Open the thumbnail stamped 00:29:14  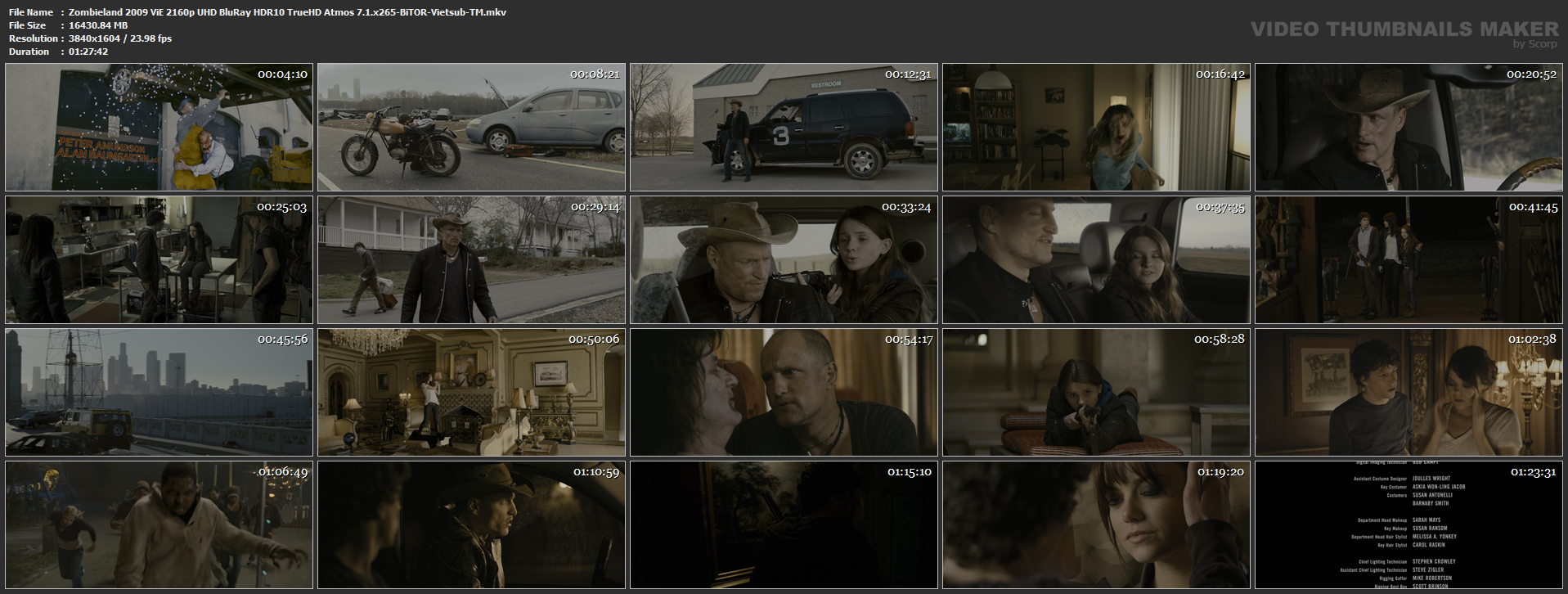click(471, 259)
